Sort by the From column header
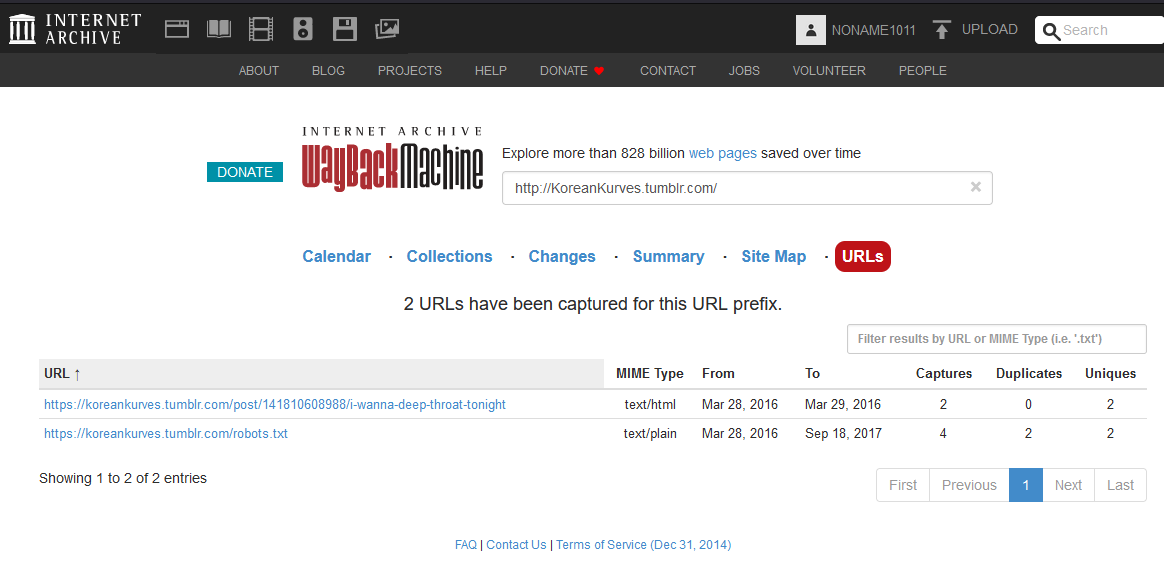 (x=718, y=374)
